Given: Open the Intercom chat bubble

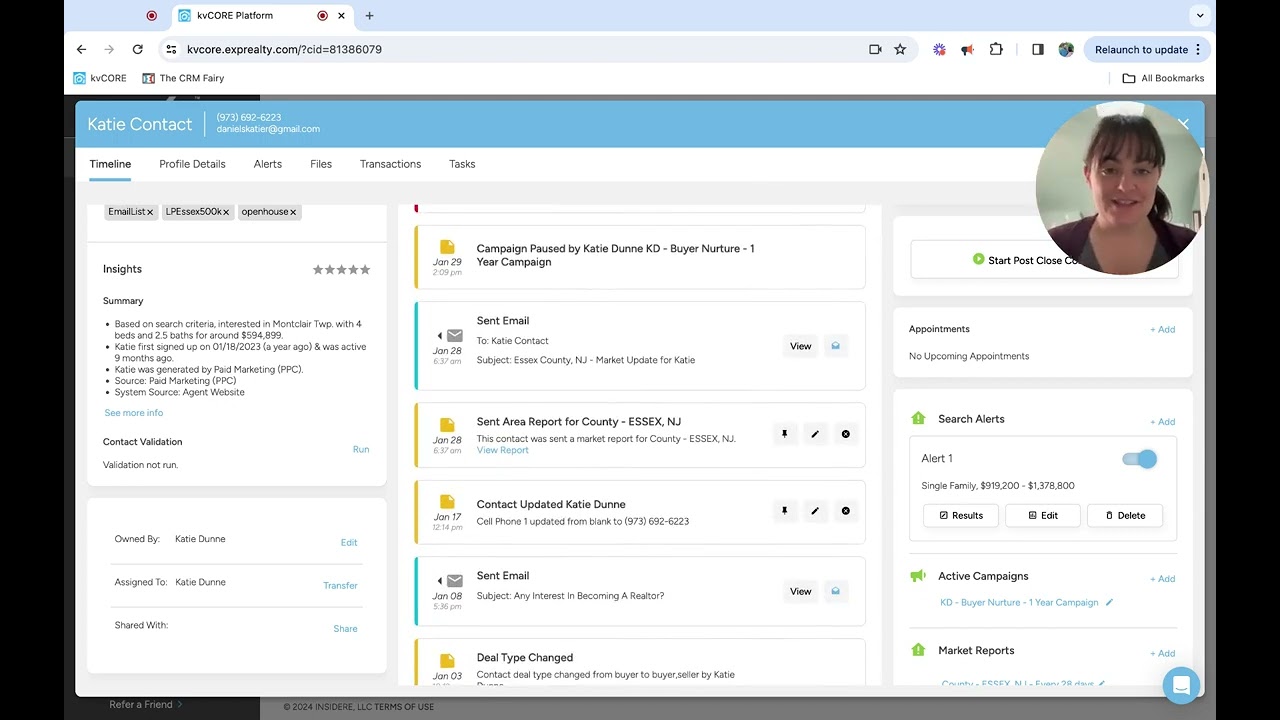Looking at the screenshot, I should click(1181, 686).
